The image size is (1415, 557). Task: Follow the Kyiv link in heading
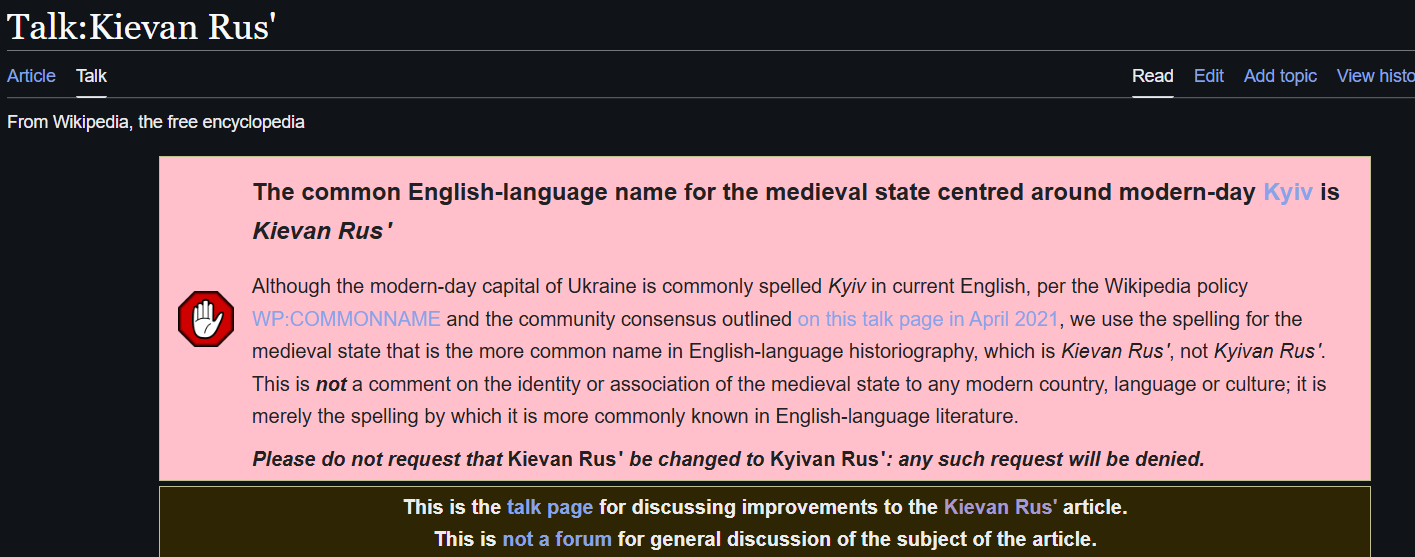1288,192
